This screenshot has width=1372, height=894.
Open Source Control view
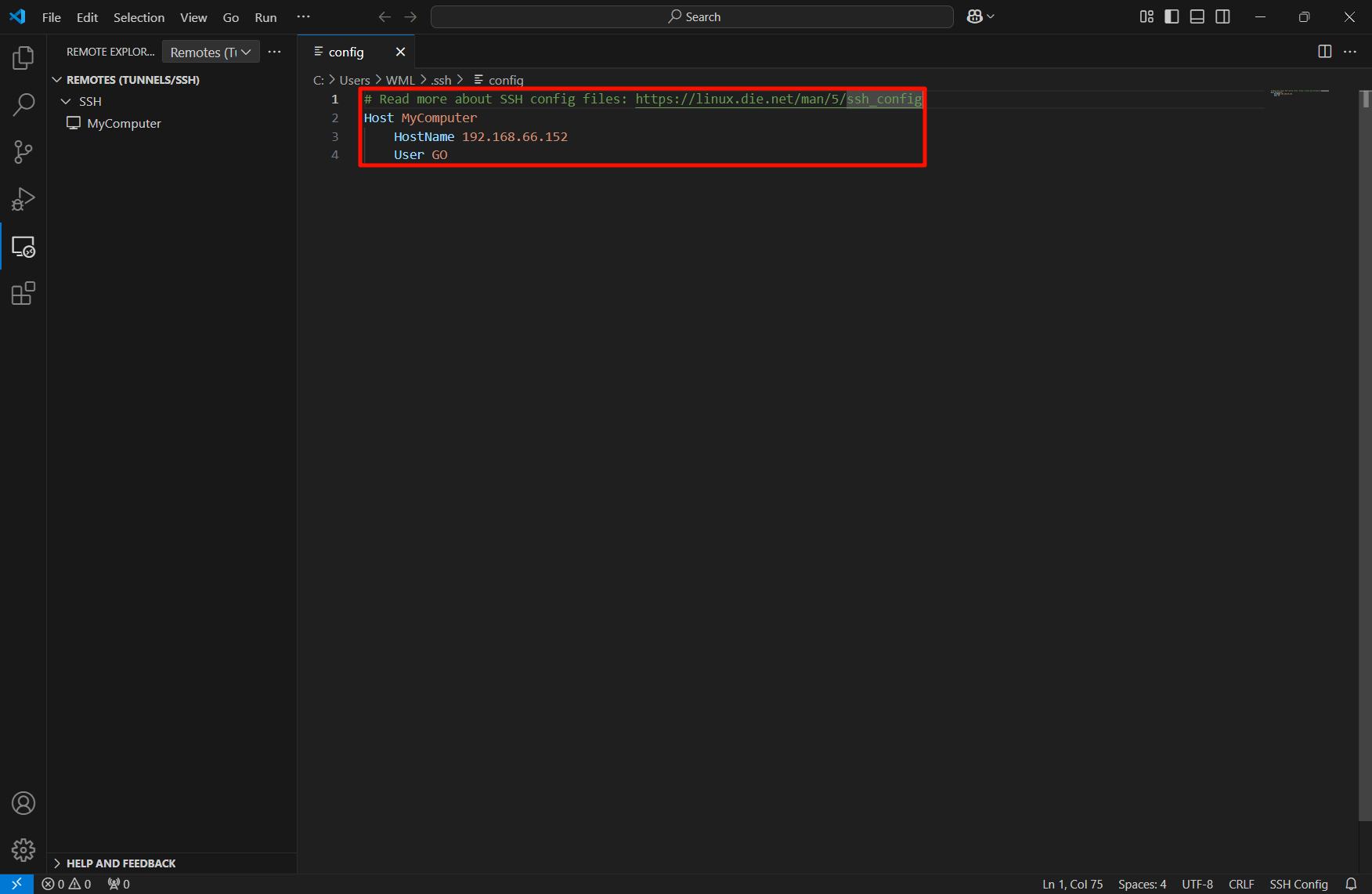coord(23,152)
